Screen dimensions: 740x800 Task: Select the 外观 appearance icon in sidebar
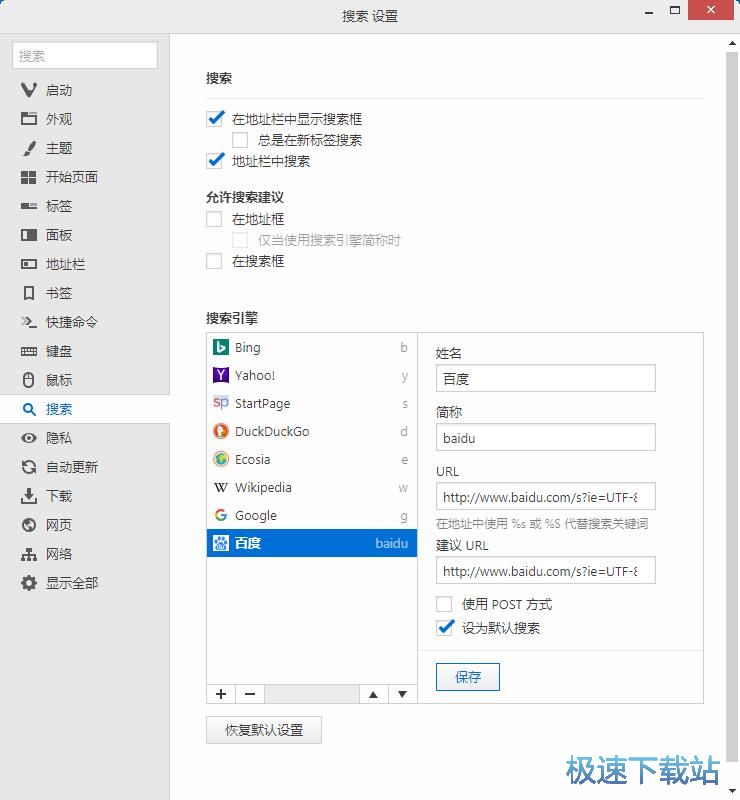coord(29,119)
